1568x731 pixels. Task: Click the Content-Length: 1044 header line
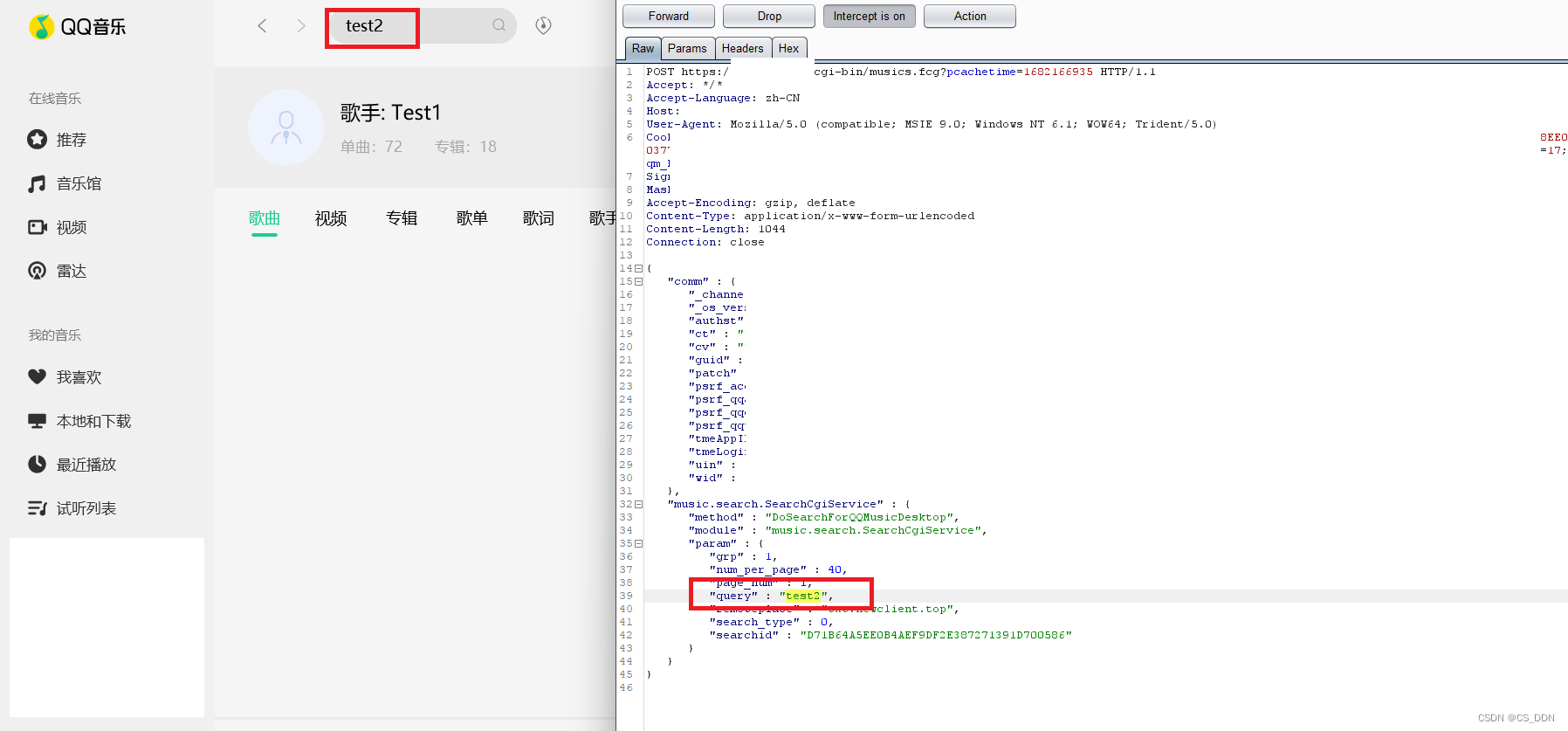tap(716, 229)
